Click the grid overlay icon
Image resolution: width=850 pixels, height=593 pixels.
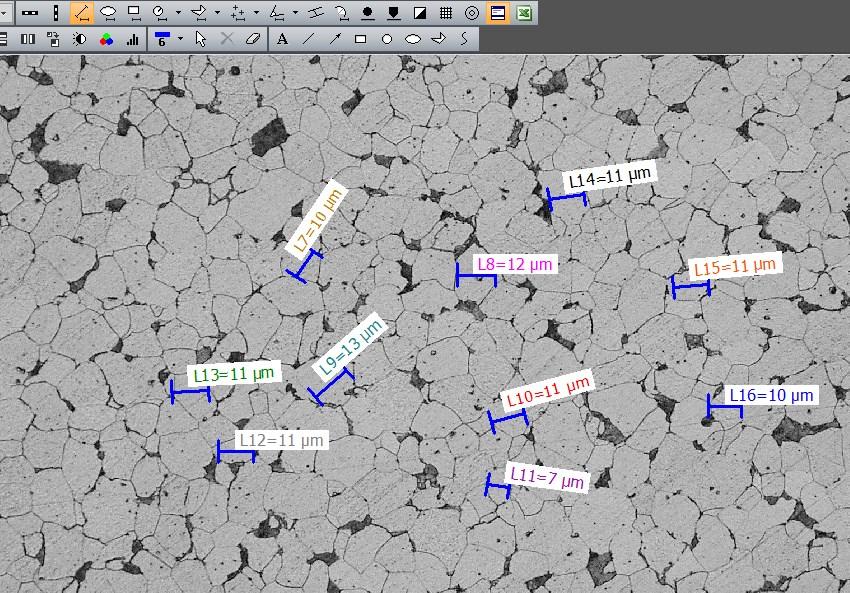pos(446,12)
